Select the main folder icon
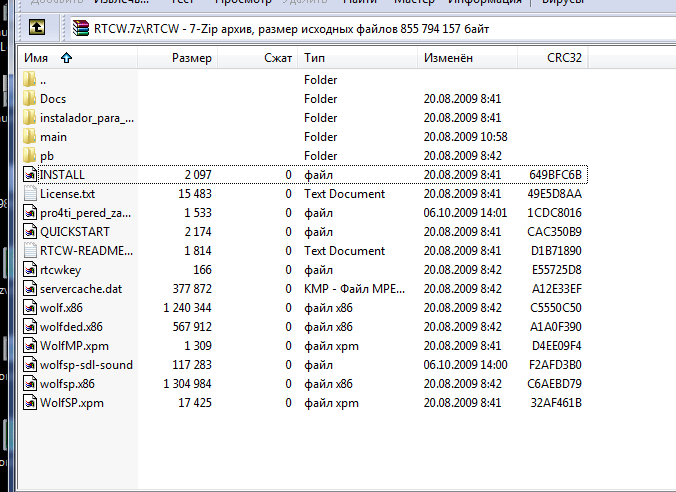This screenshot has width=676, height=492. coord(30,136)
